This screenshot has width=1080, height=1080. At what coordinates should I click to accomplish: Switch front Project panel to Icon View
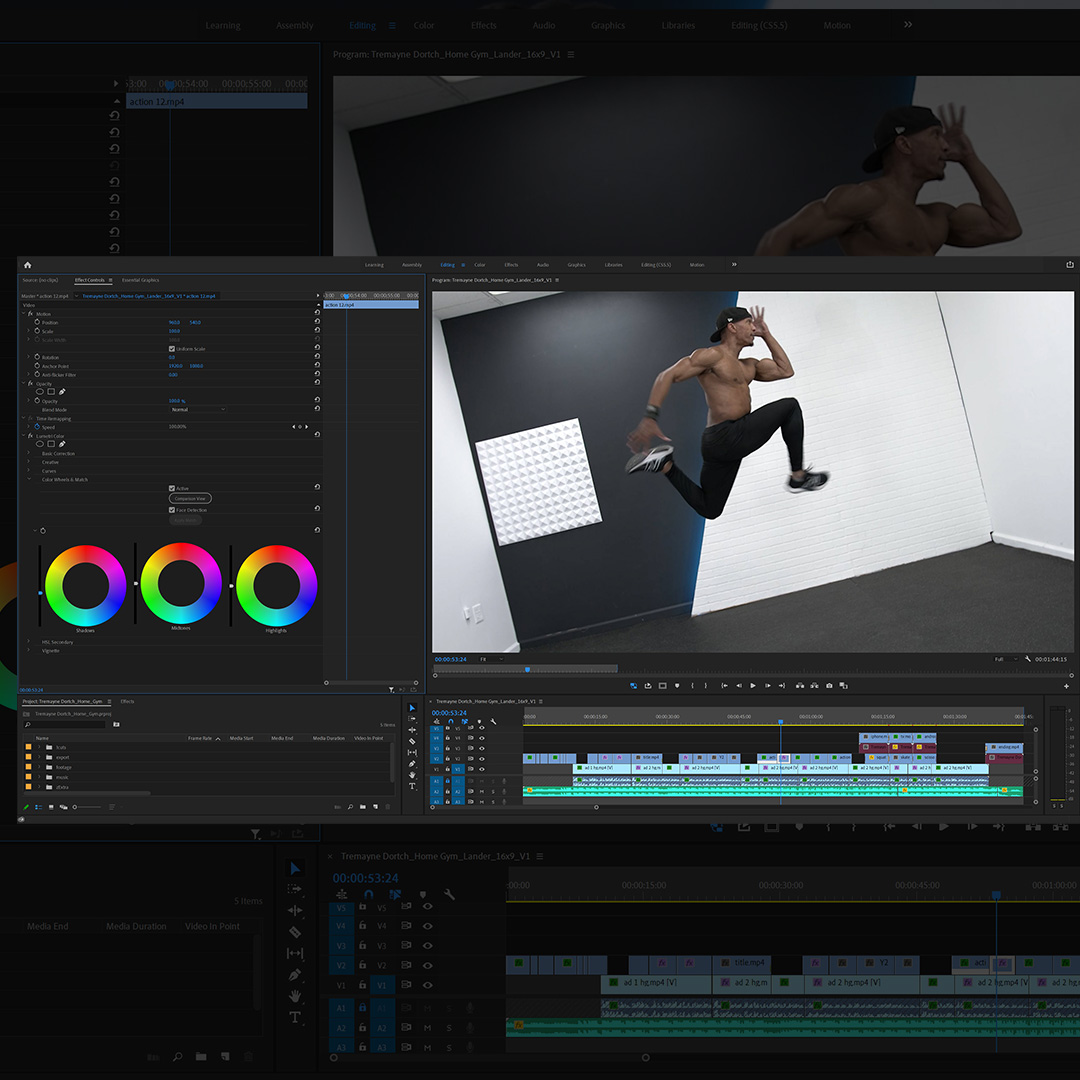point(51,807)
